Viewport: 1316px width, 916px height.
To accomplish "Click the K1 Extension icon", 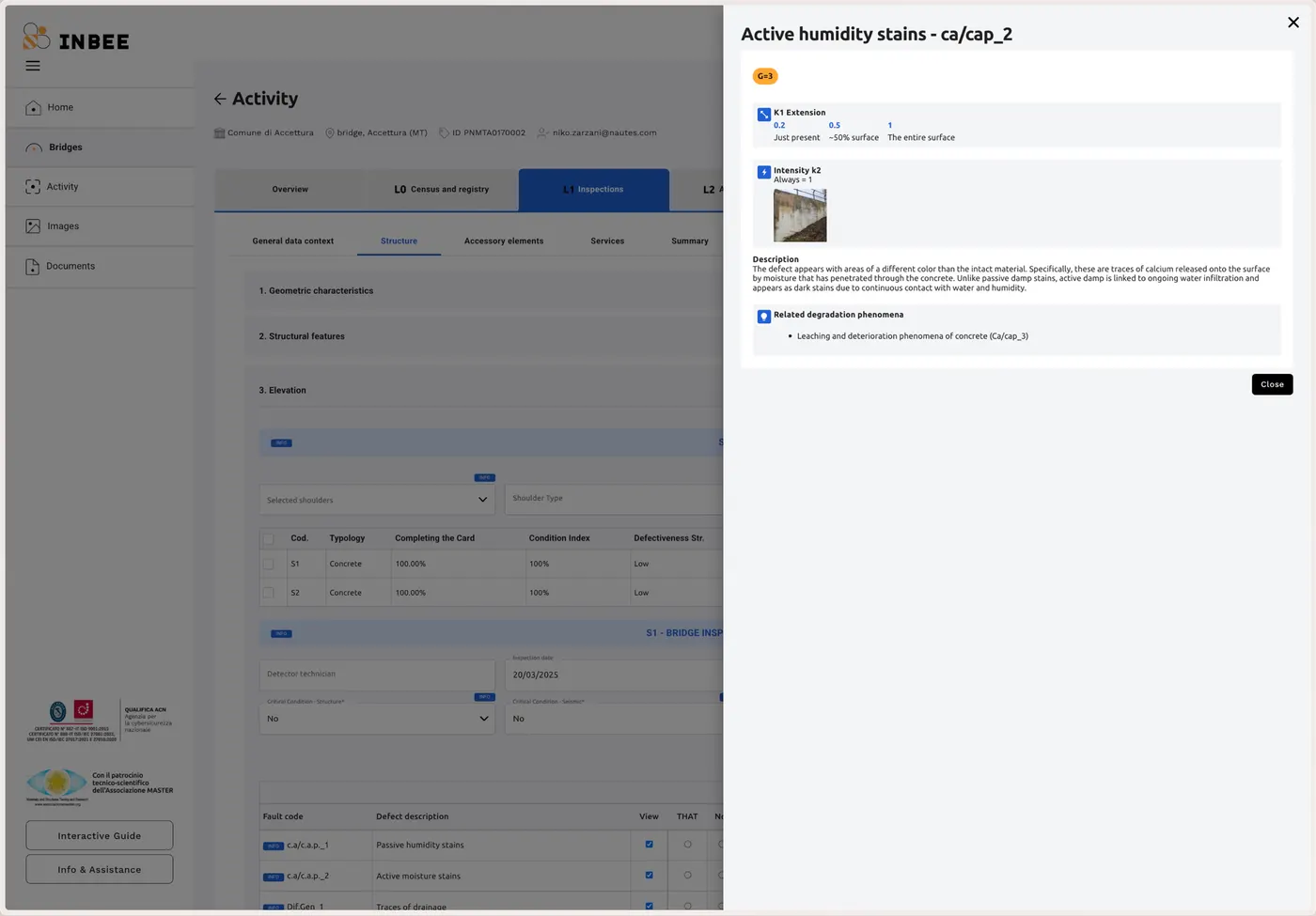I will click(764, 115).
